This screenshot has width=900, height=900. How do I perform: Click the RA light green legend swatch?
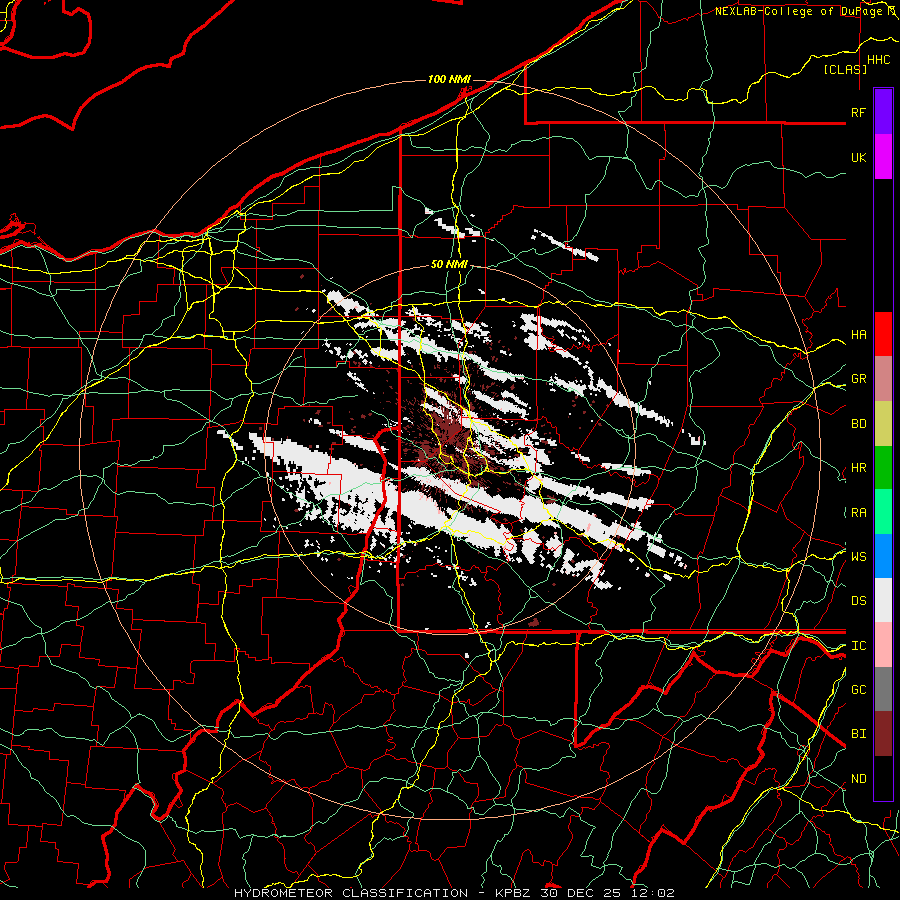pyautogui.click(x=883, y=511)
